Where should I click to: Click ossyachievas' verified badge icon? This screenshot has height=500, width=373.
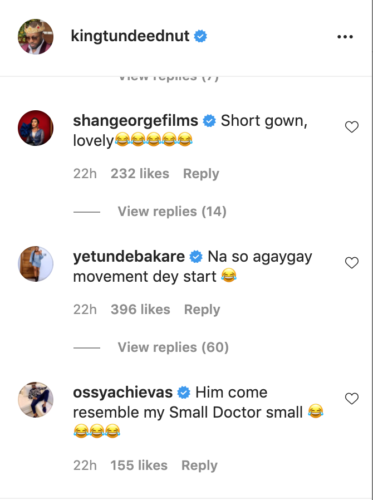pos(184,393)
